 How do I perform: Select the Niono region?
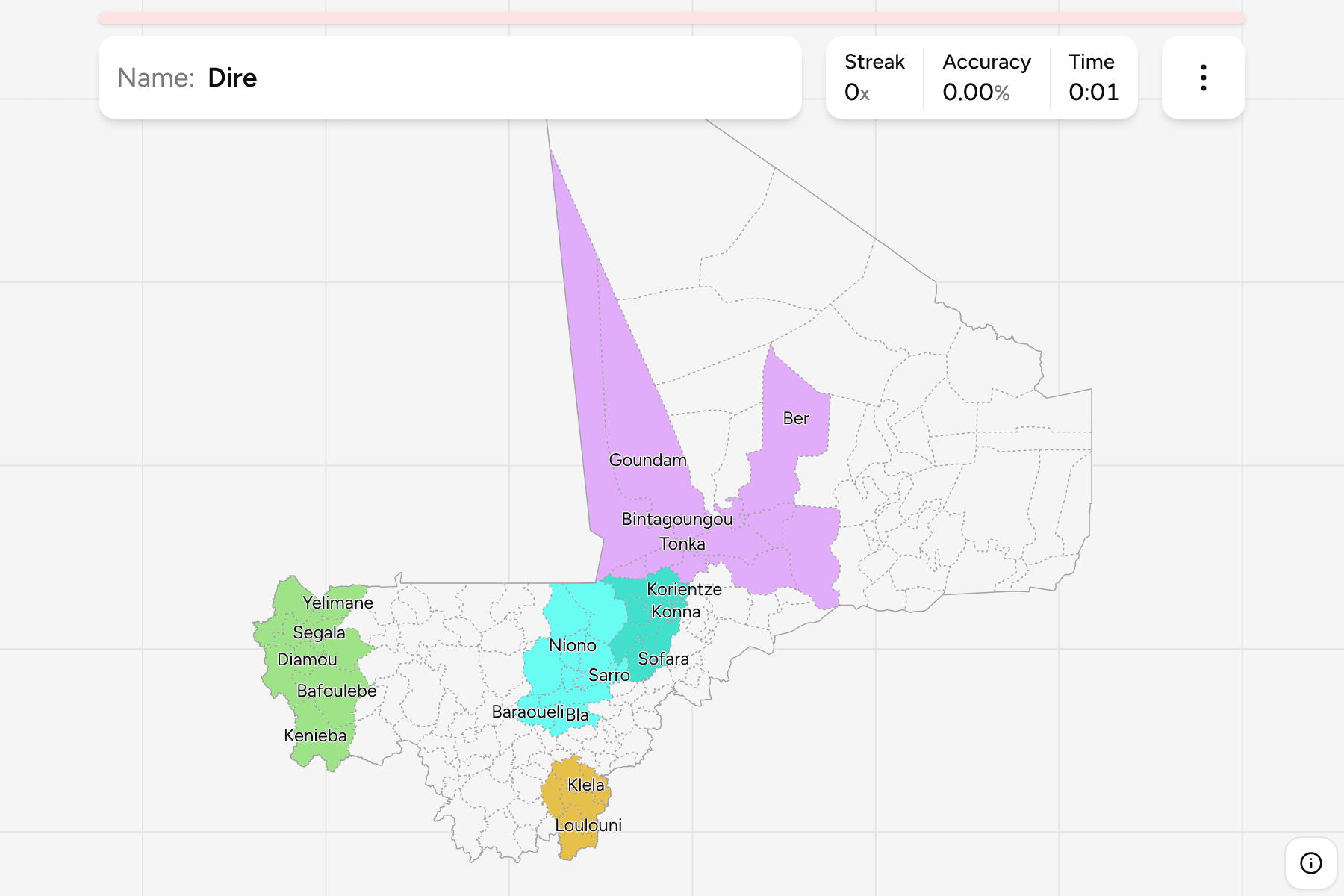(572, 645)
